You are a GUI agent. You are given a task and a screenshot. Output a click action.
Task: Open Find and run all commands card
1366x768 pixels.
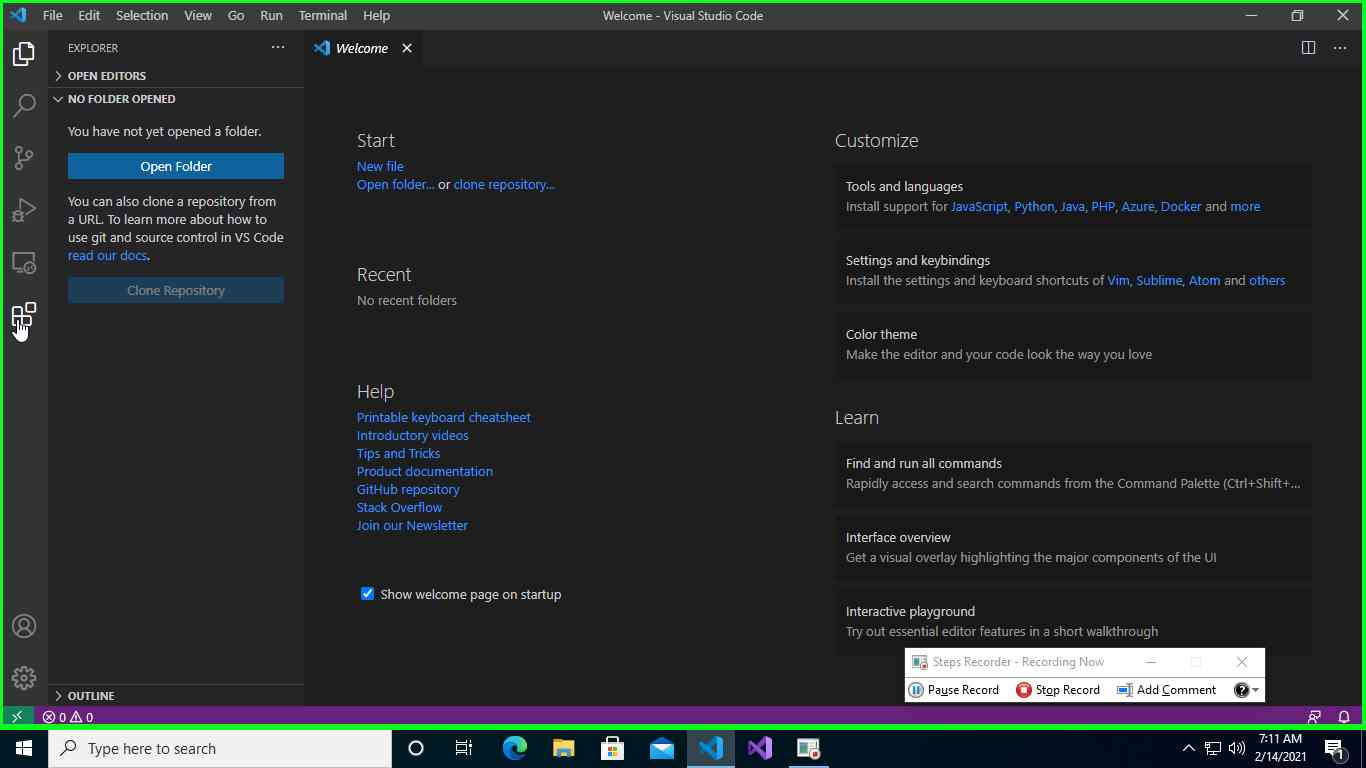click(1073, 473)
